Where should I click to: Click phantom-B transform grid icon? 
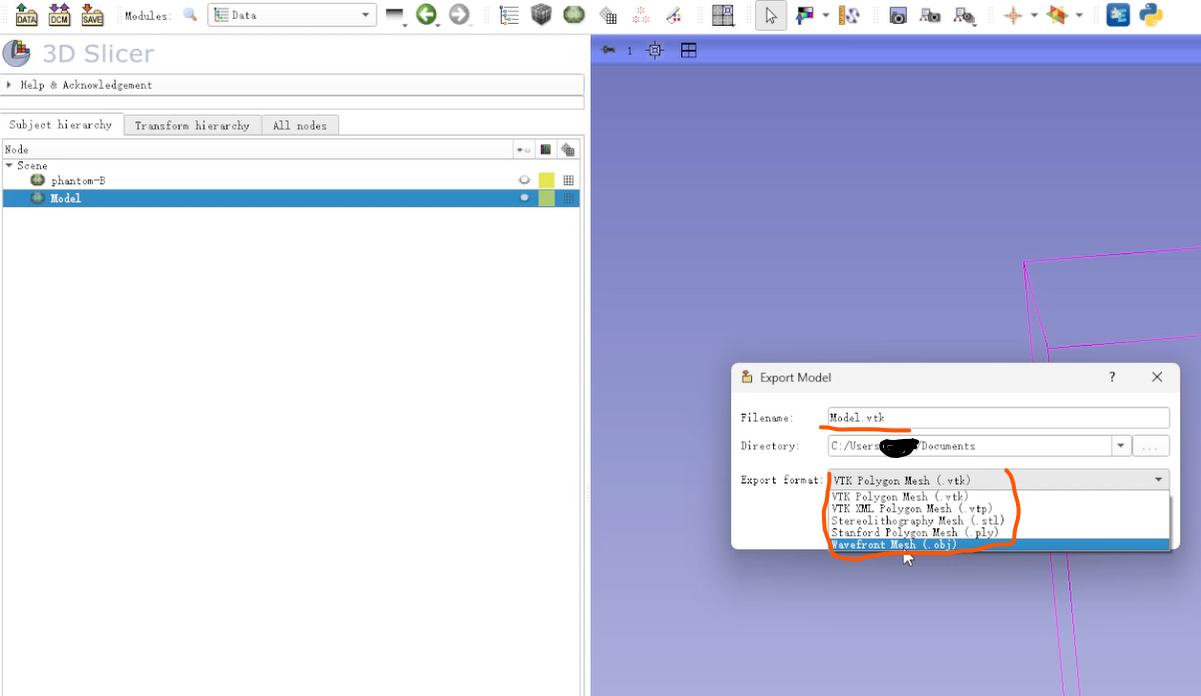pyautogui.click(x=568, y=180)
